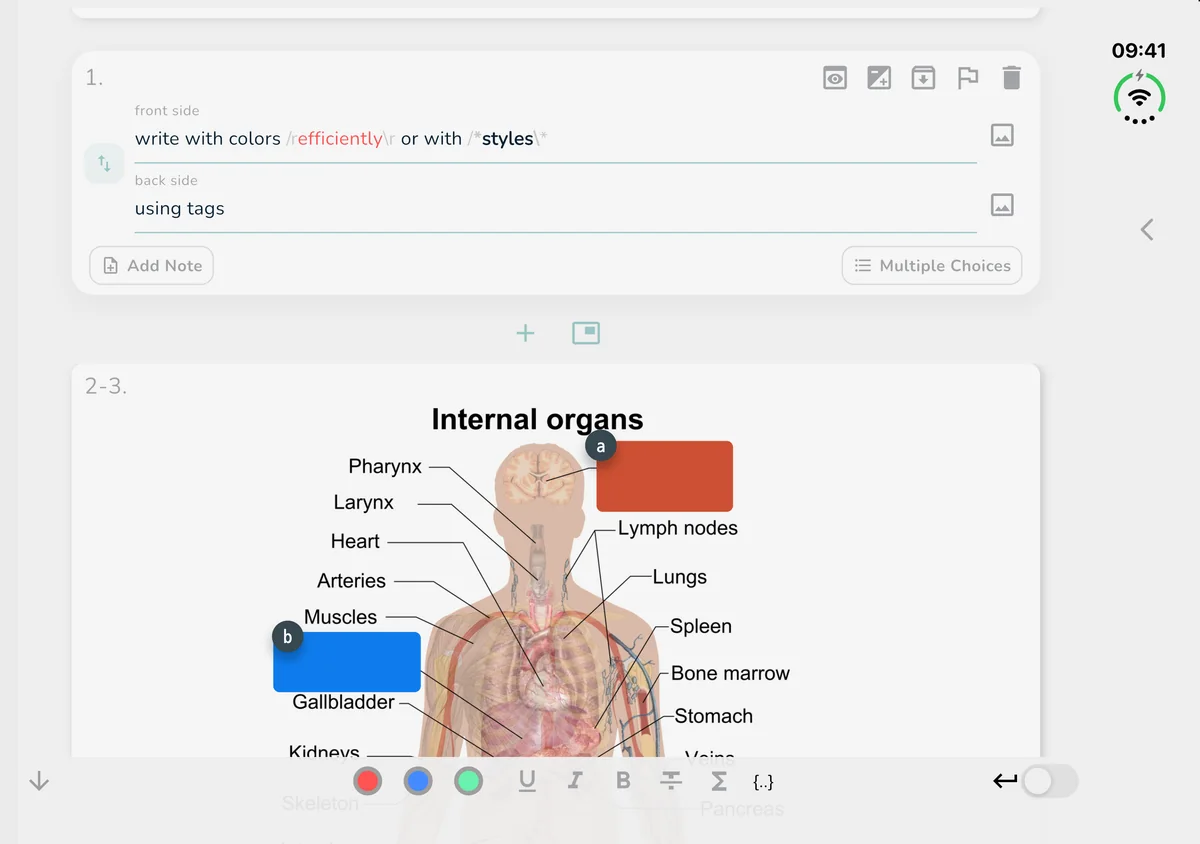Click the 09:41 clock

tap(1139, 50)
